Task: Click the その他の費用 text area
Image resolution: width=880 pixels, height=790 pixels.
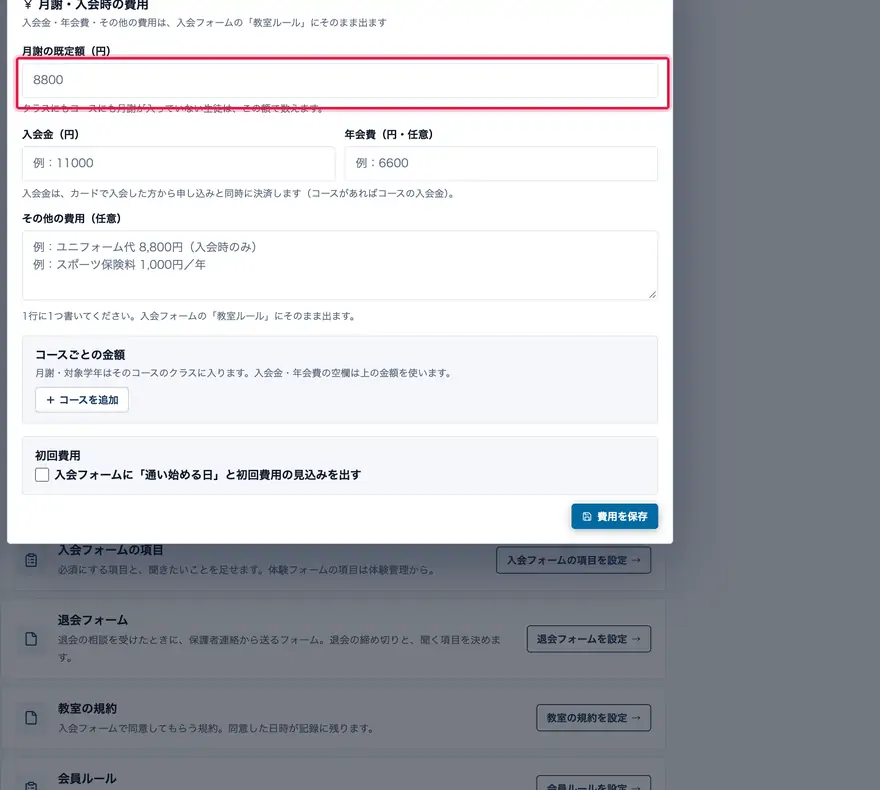Action: (x=340, y=265)
